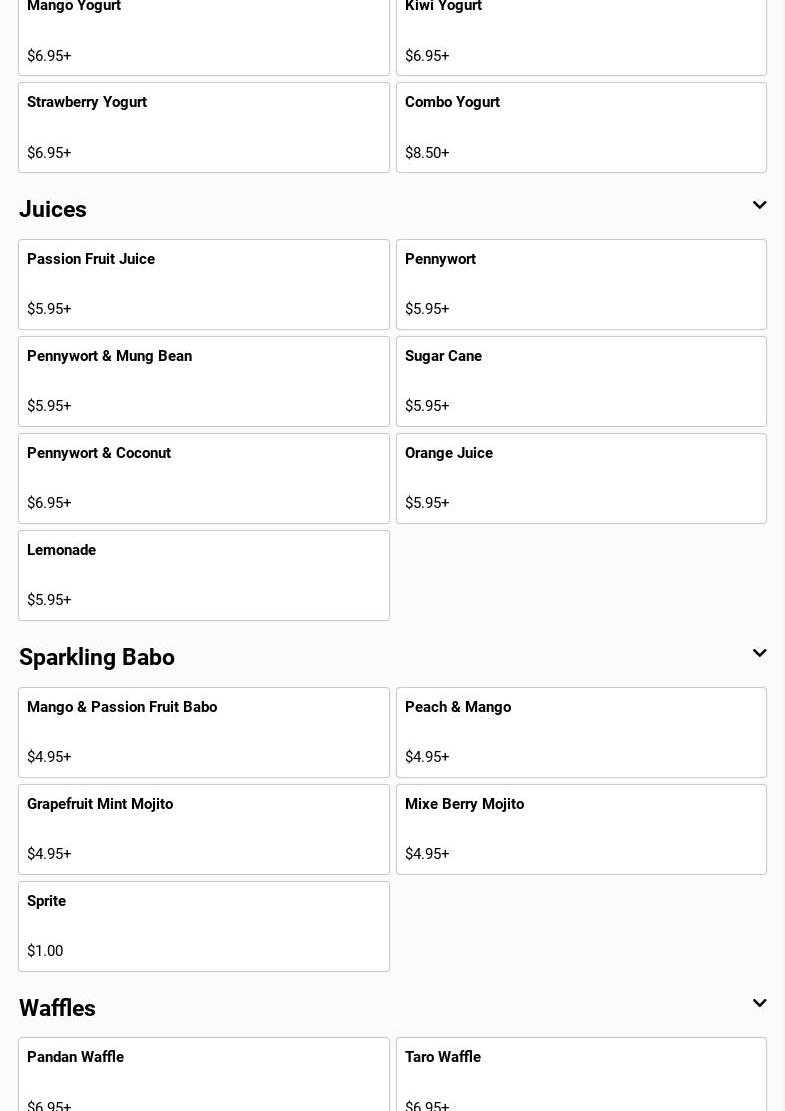785x1111 pixels.
Task: Choose the Peach & Mango drink
Action: point(581,732)
